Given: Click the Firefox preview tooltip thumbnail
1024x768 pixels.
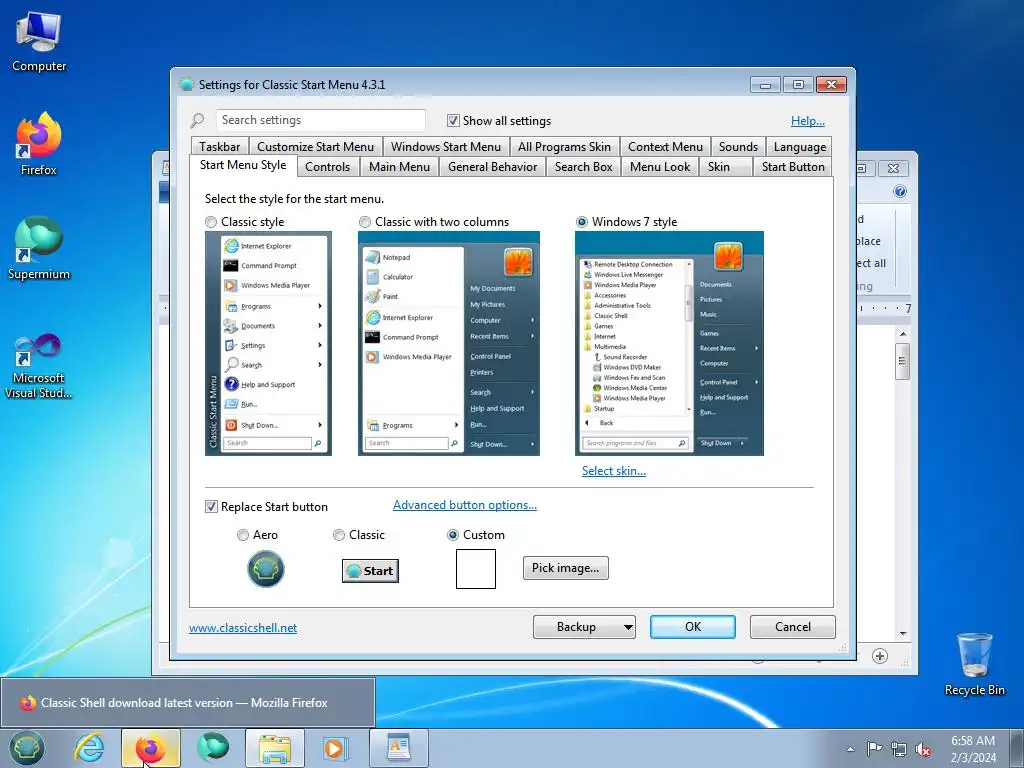Looking at the screenshot, I should [187, 703].
